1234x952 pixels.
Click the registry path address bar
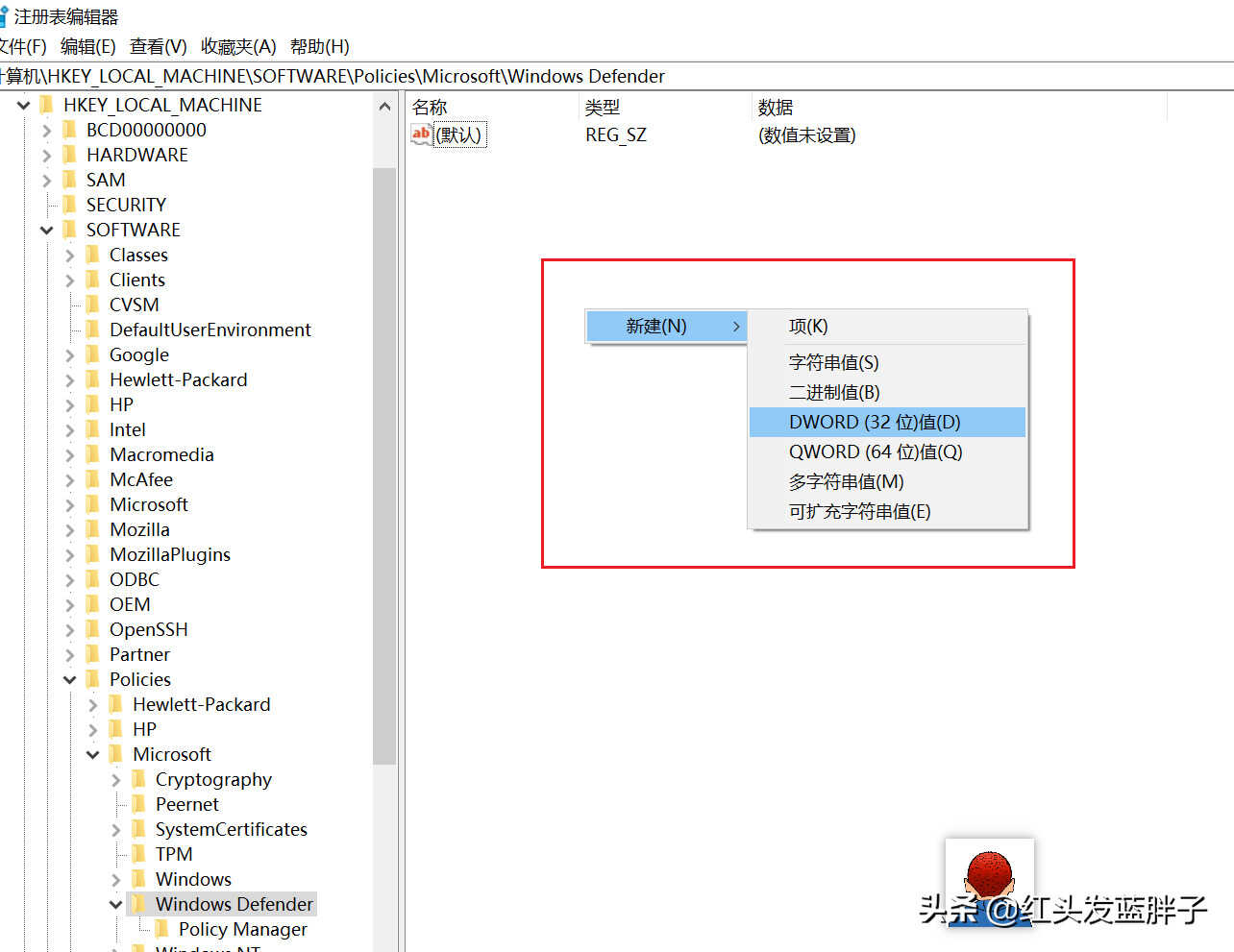617,76
